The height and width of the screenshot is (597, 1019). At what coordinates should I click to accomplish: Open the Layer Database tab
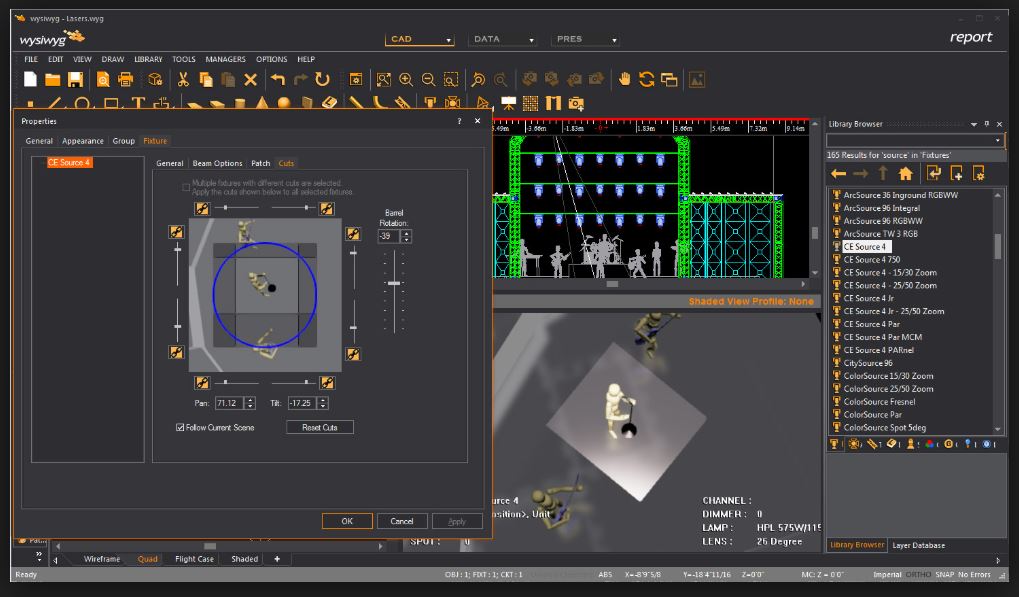click(x=918, y=545)
